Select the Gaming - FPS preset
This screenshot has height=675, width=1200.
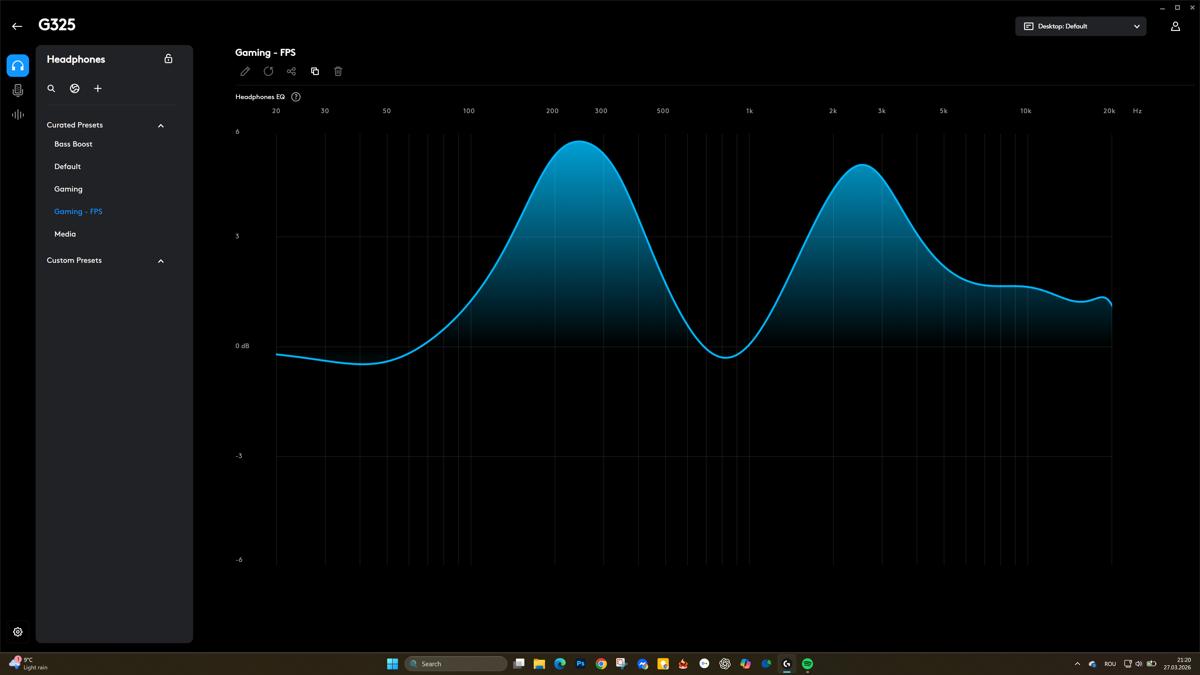pos(78,212)
